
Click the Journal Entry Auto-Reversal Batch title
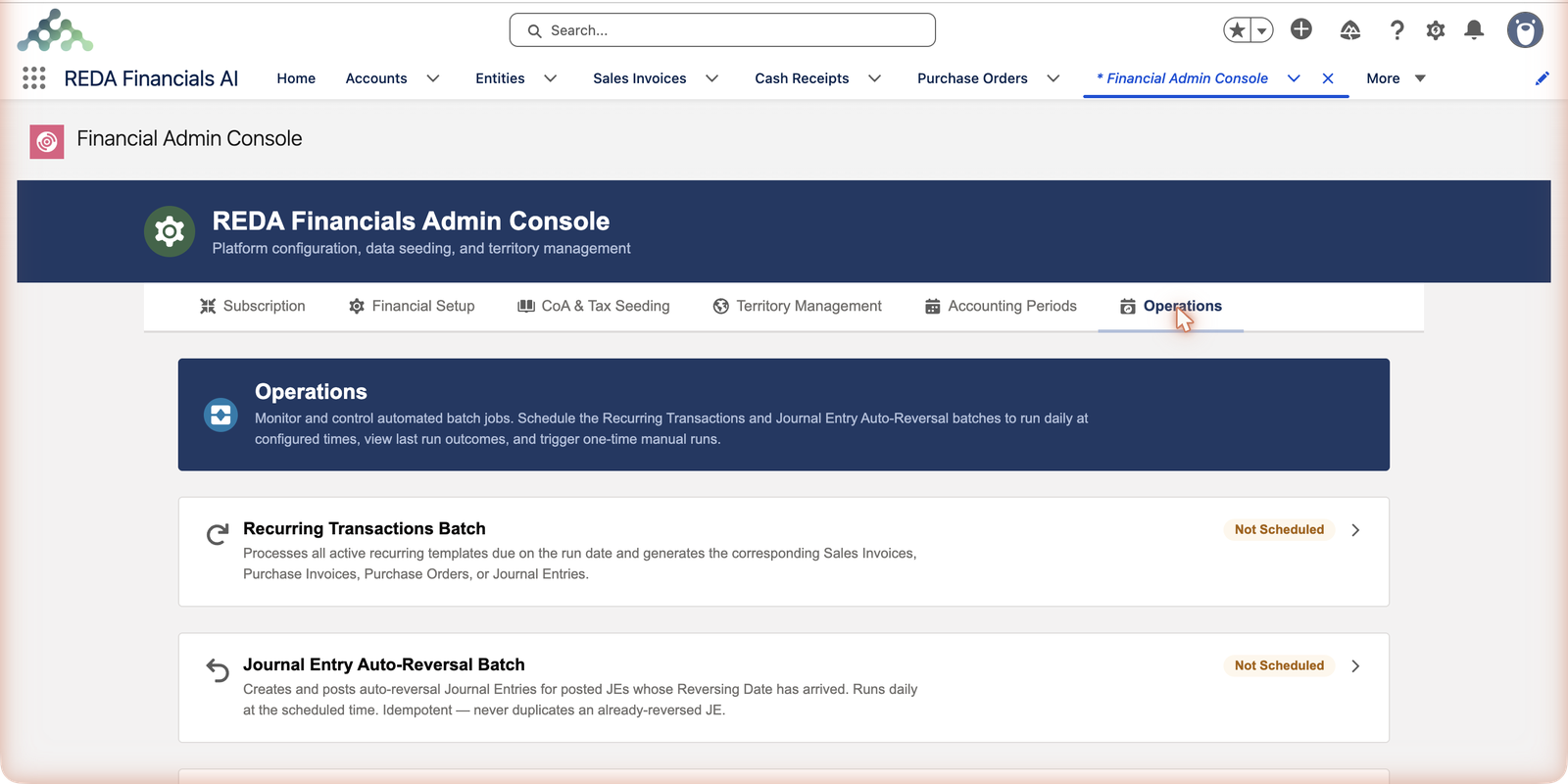384,664
